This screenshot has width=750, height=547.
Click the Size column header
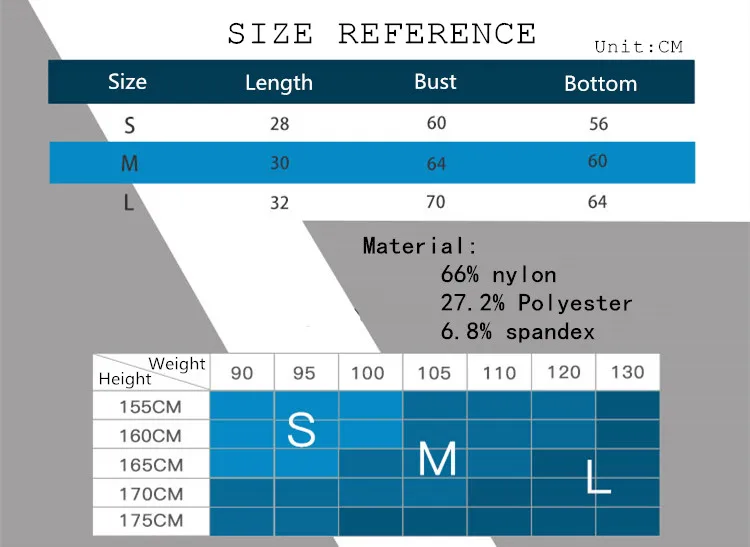click(127, 82)
